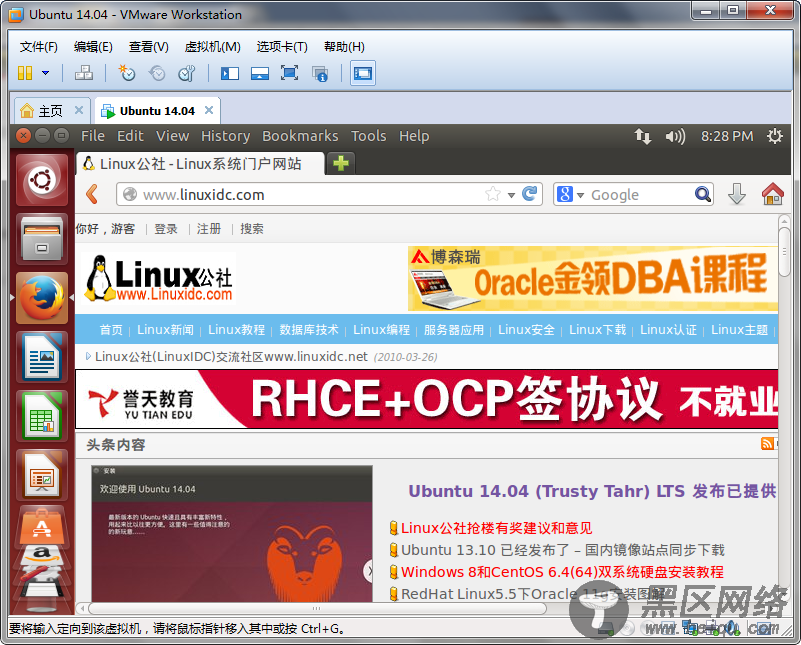The width and height of the screenshot is (801, 645).
Task: Click the Revert to snapshot icon
Action: pyautogui.click(x=157, y=74)
